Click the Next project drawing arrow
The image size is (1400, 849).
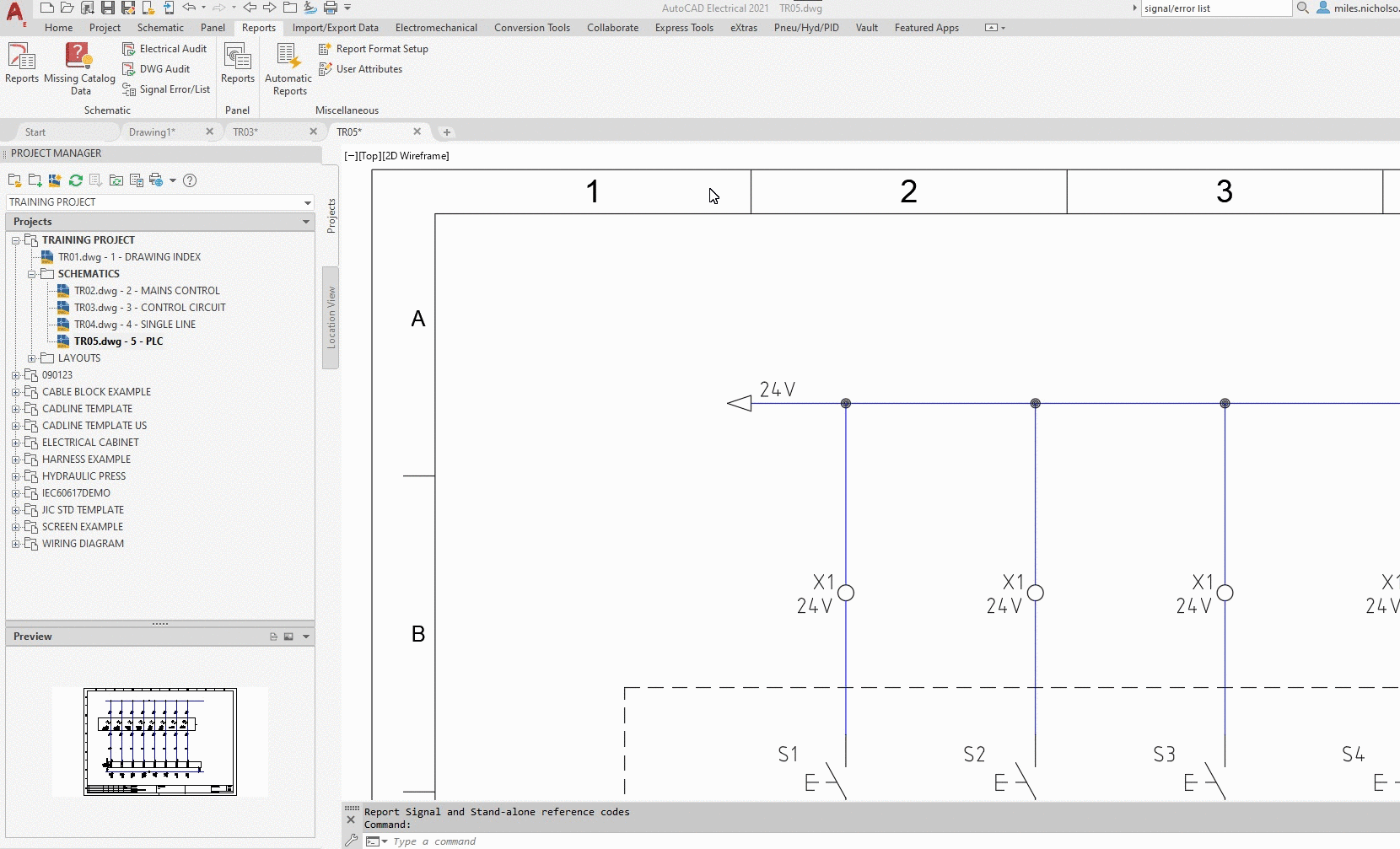pyautogui.click(x=270, y=8)
